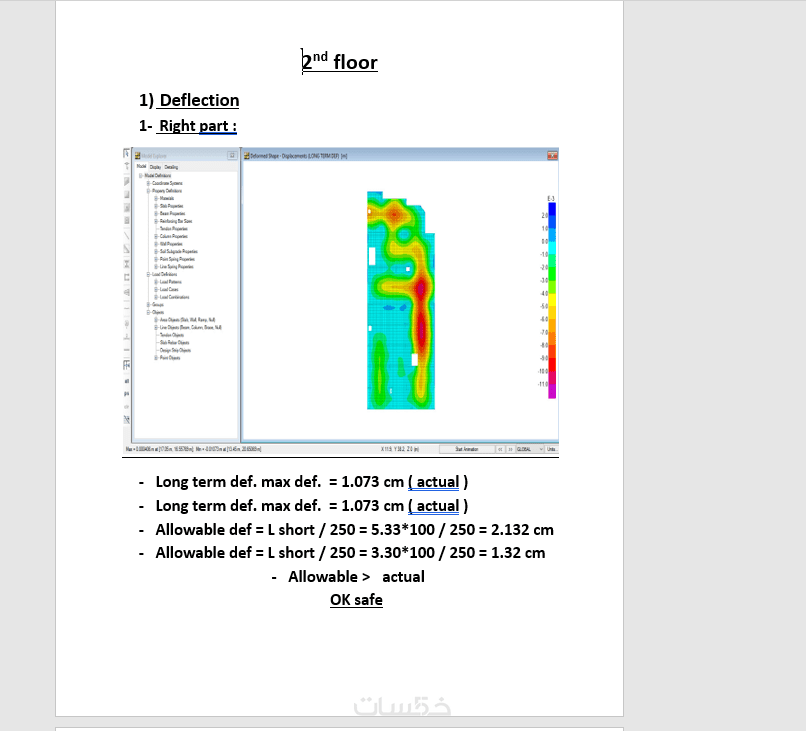Close the Deformed Shape window
806x731 pixels.
coord(553,155)
